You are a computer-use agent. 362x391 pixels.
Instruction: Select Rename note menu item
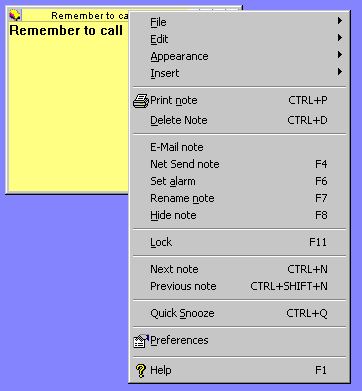pos(239,198)
